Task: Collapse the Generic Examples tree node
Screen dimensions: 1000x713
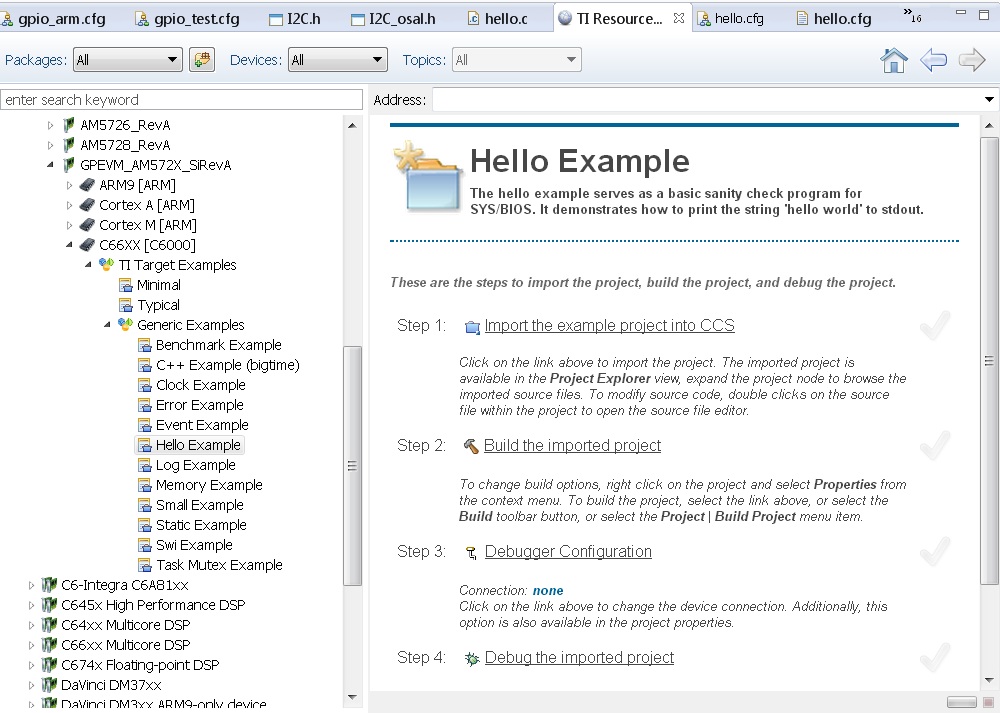Action: pos(107,325)
